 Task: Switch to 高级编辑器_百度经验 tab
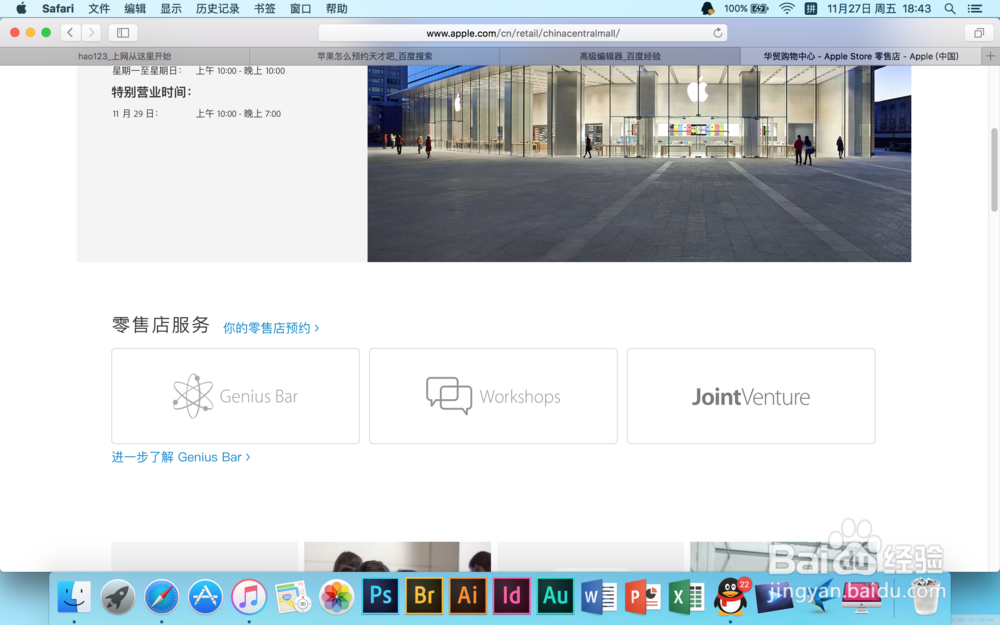pyautogui.click(x=620, y=56)
